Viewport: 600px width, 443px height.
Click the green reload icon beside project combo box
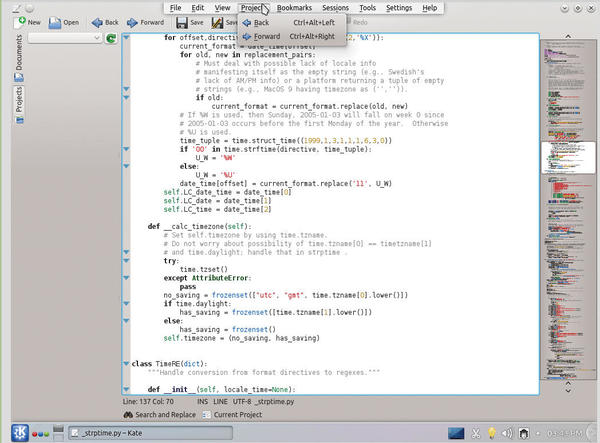110,38
